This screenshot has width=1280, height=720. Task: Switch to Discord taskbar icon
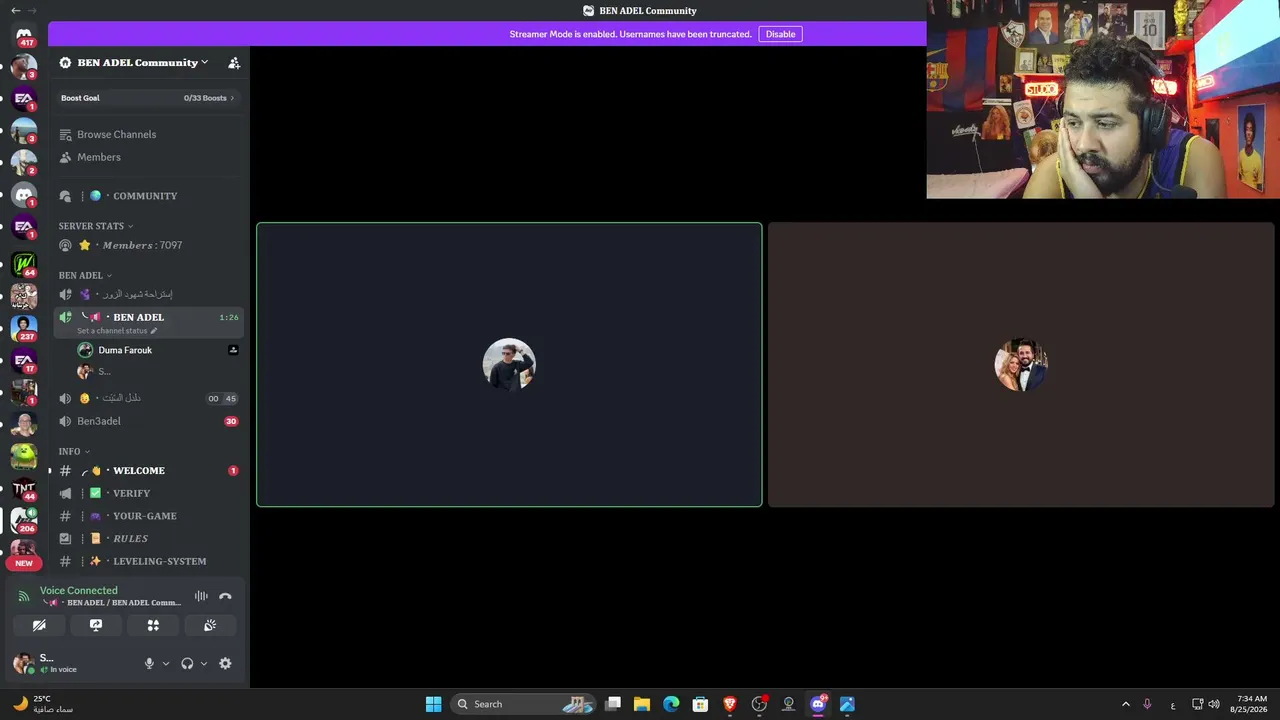pyautogui.click(x=818, y=704)
